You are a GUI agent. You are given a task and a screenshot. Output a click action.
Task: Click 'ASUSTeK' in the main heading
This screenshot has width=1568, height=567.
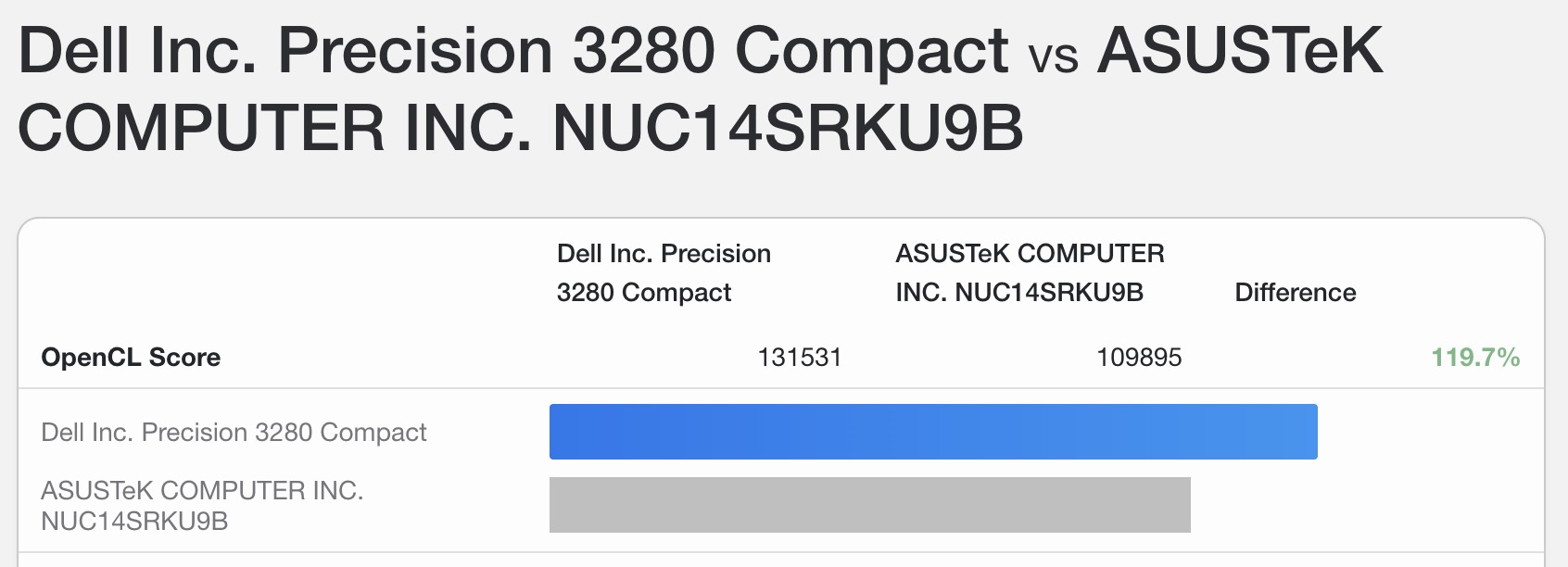1240,50
